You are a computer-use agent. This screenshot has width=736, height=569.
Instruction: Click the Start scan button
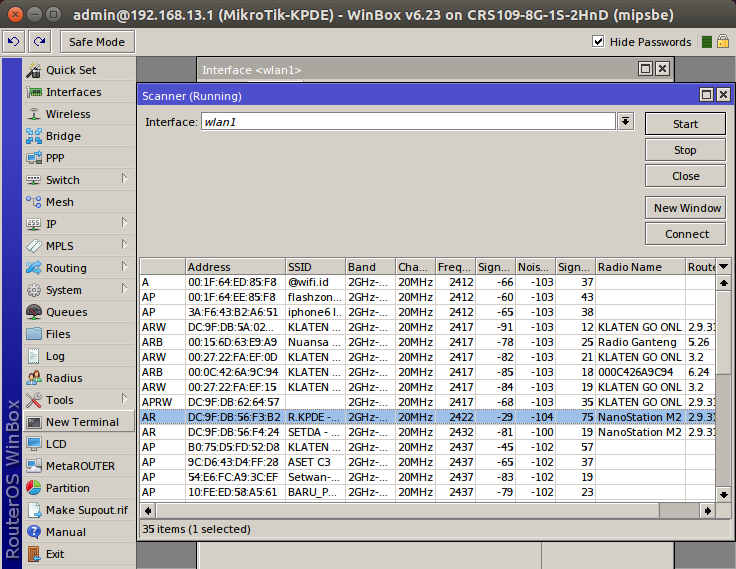tap(685, 124)
